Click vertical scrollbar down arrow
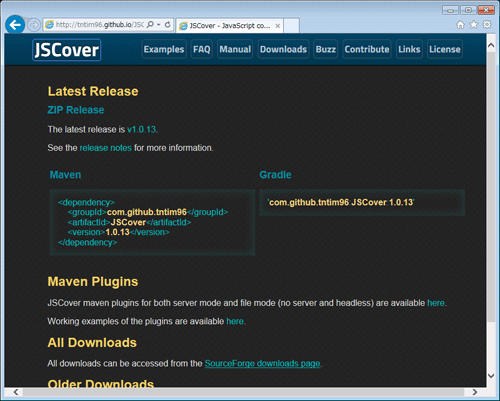500x401 pixels. tap(491, 375)
